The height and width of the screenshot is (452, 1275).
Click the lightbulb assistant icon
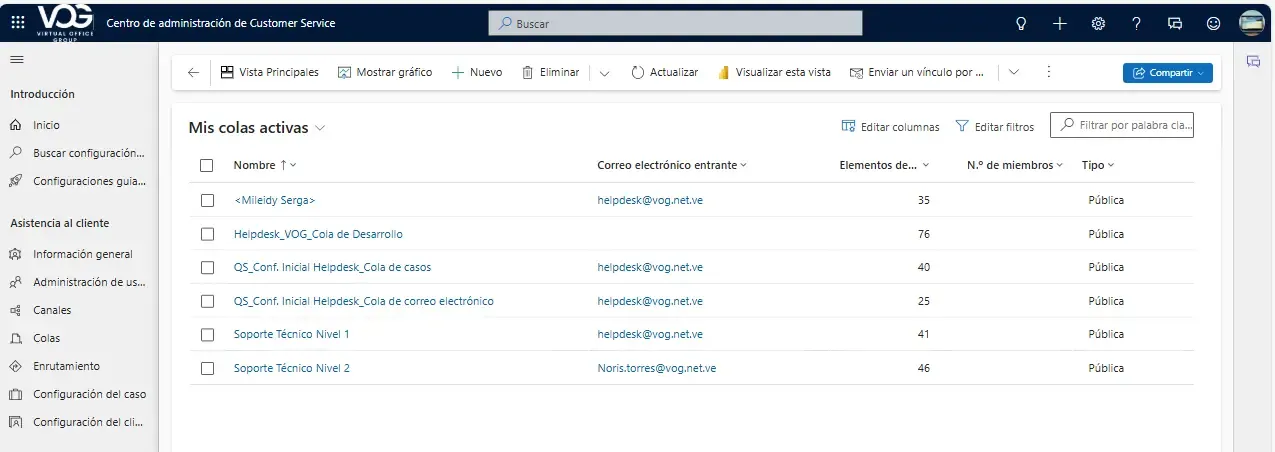(x=1021, y=23)
